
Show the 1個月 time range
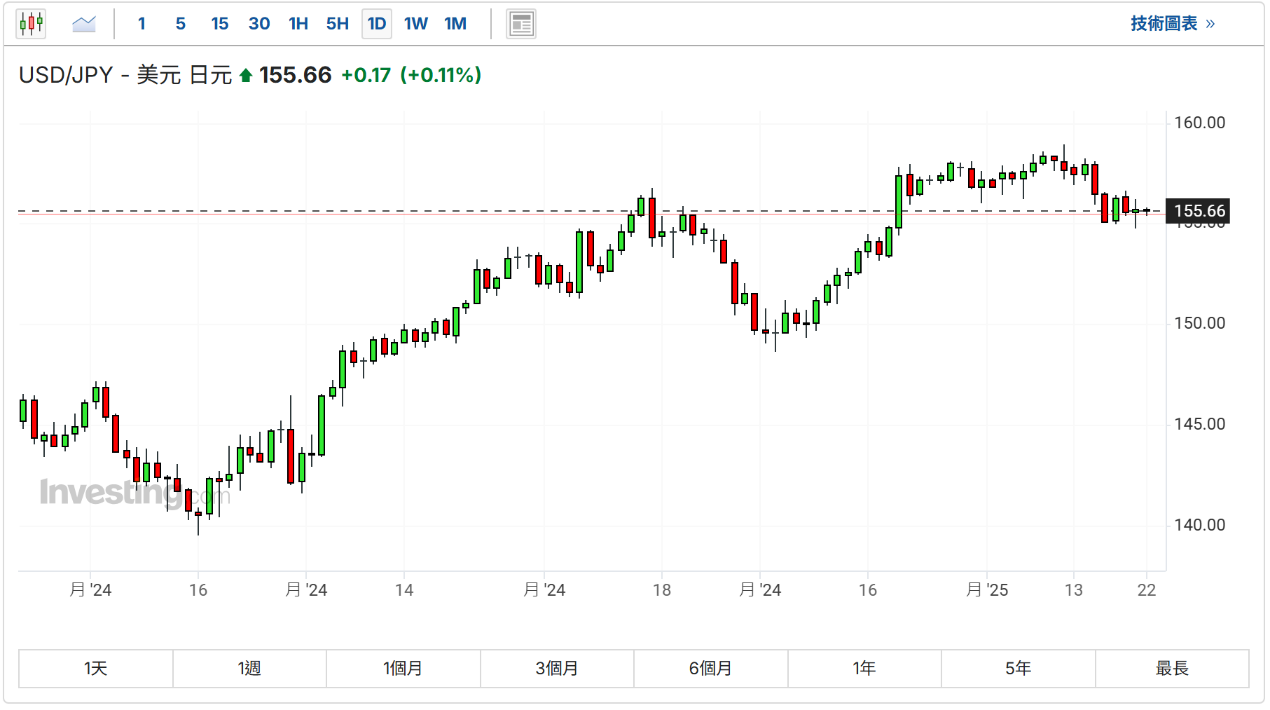coord(403,668)
